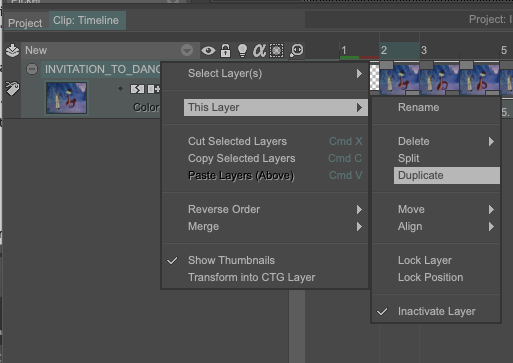Choose Paste Layers (Above)
This screenshot has width=513, height=363.
click(x=276, y=175)
